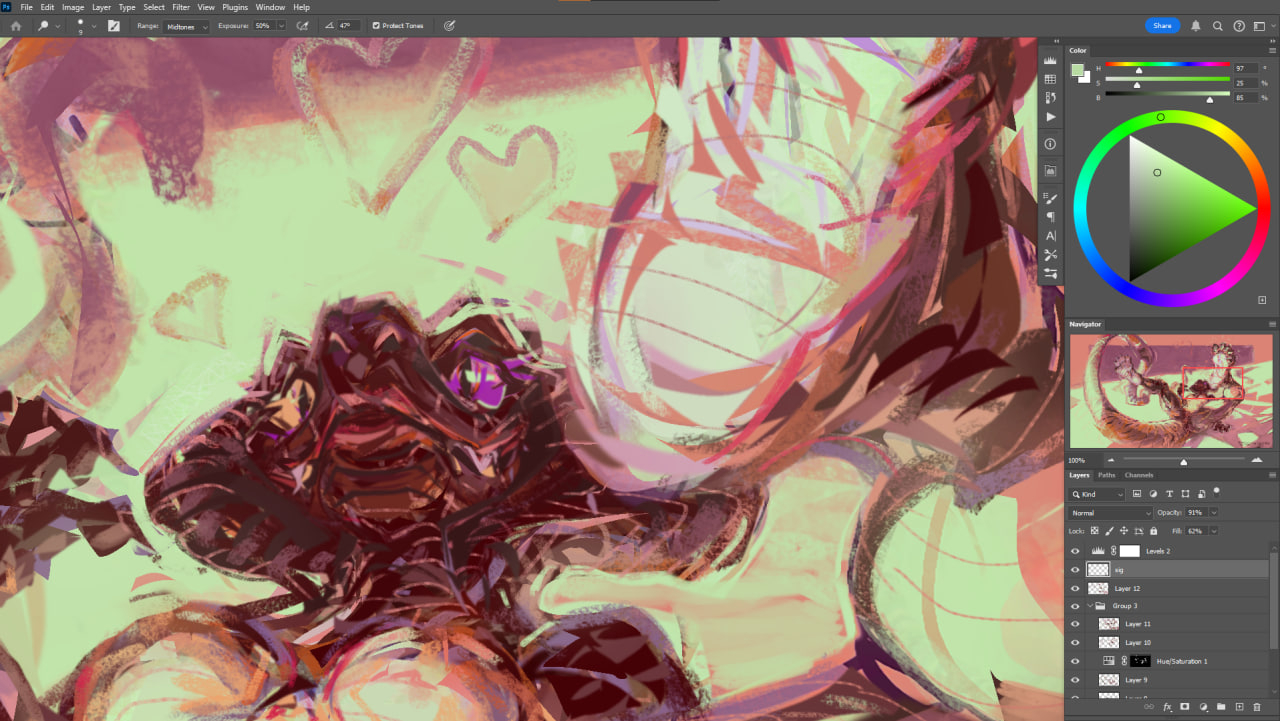
Task: Enable airbrush mode icon next to Exposure
Action: pos(301,26)
